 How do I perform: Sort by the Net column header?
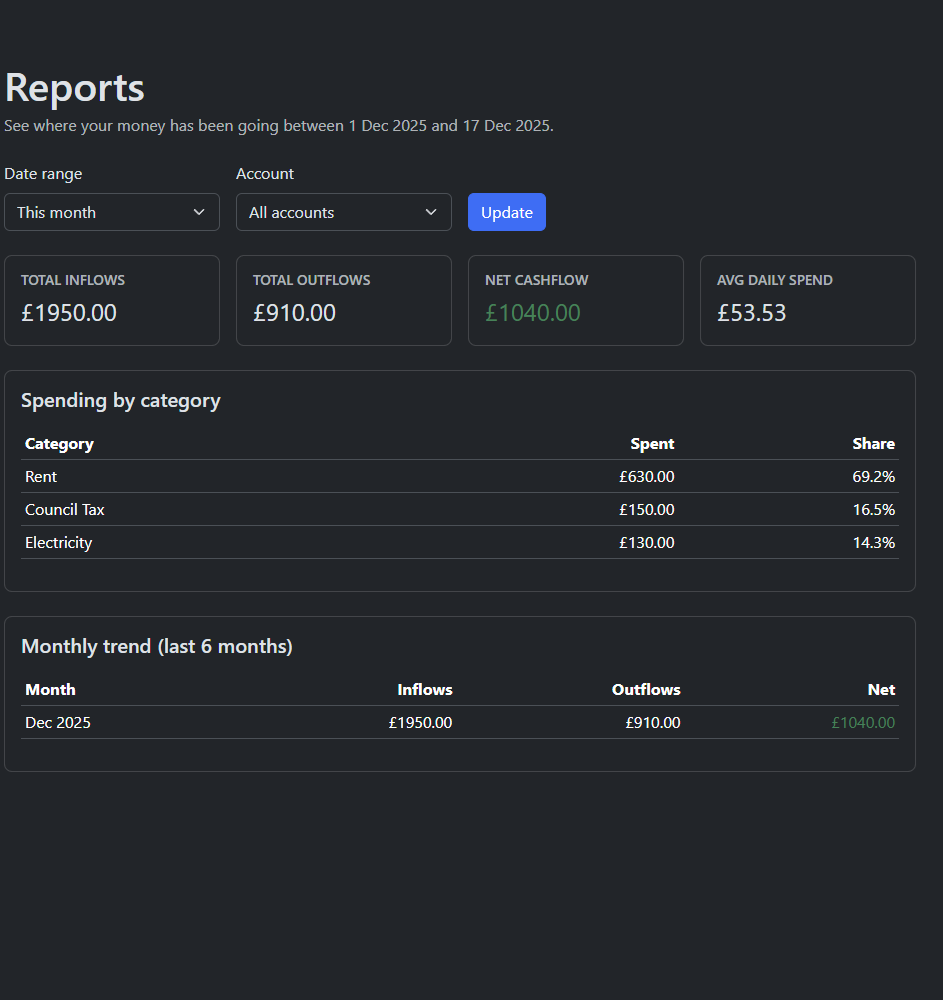tap(881, 689)
